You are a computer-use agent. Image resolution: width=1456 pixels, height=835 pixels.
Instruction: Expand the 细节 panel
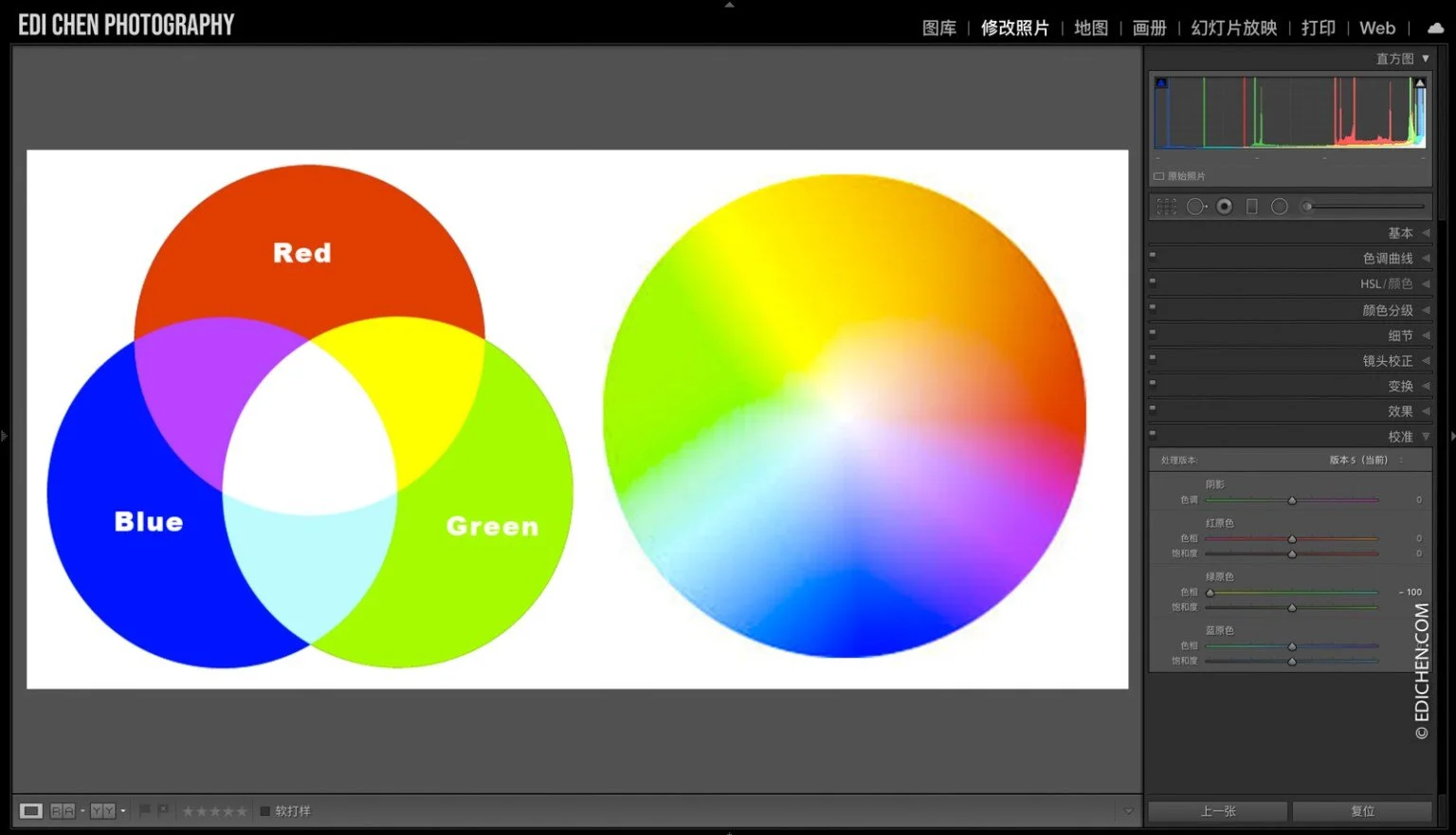pyautogui.click(x=1426, y=336)
